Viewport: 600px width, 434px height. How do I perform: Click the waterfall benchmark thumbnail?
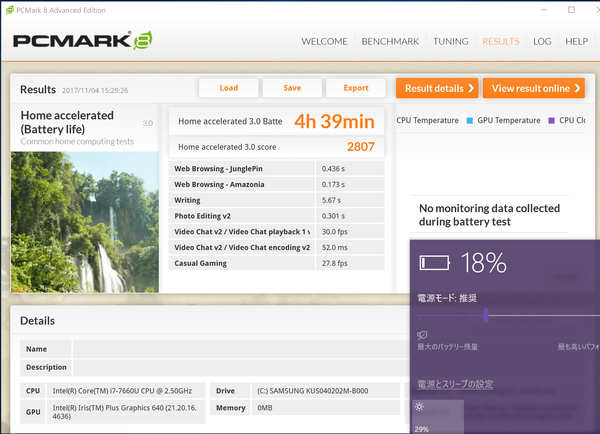85,222
